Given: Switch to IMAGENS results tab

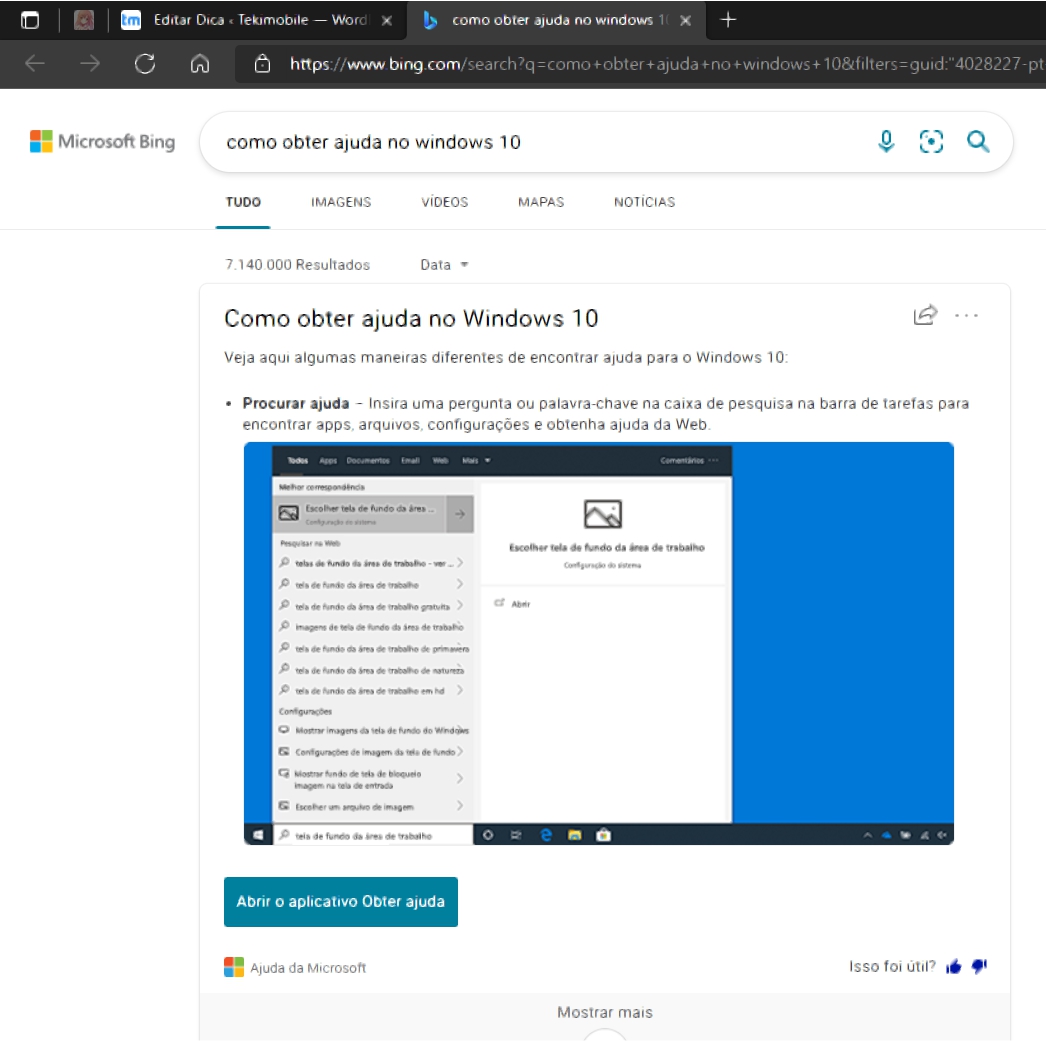Looking at the screenshot, I should coord(341,202).
